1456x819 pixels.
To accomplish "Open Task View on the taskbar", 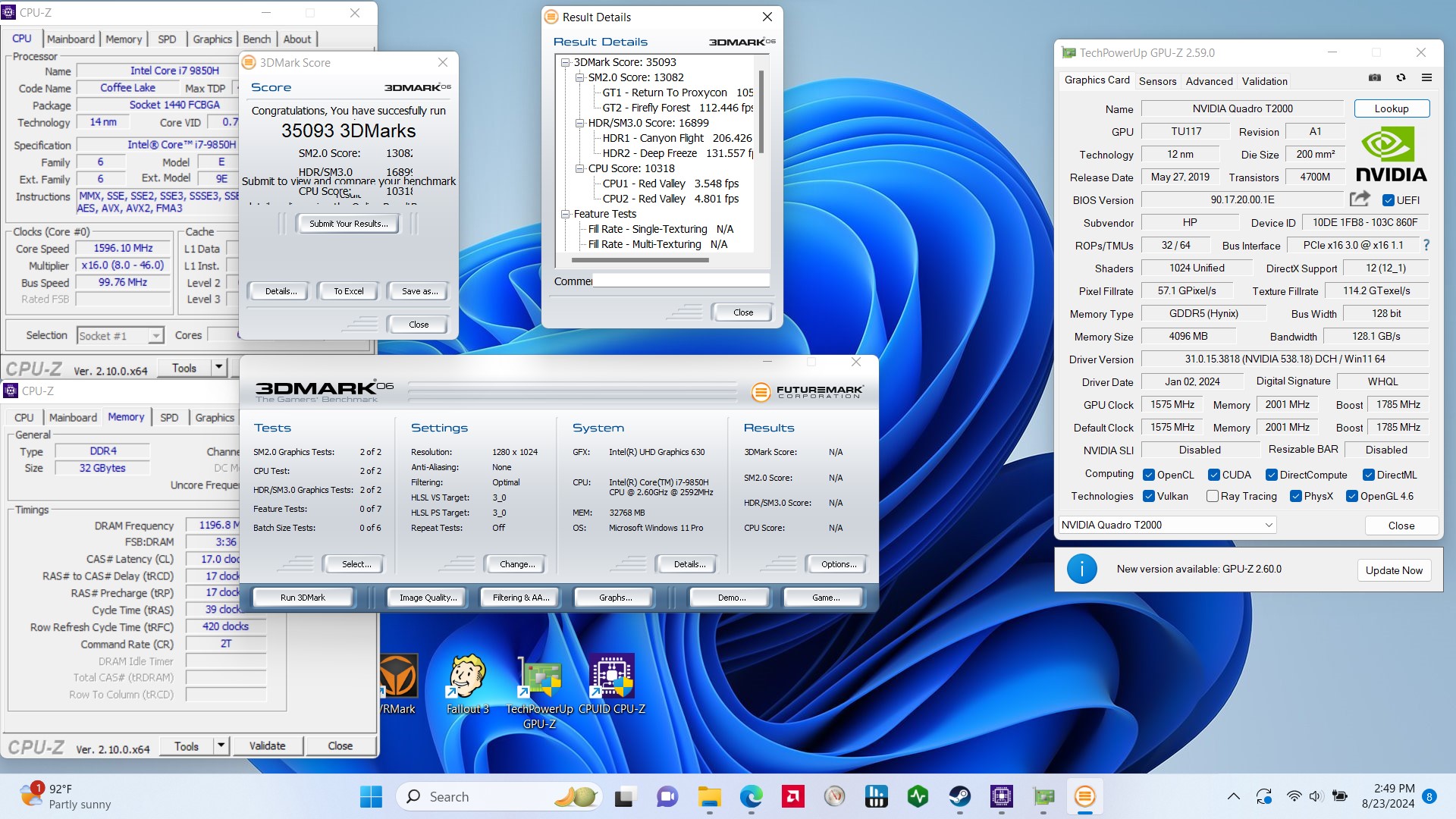I will [624, 796].
